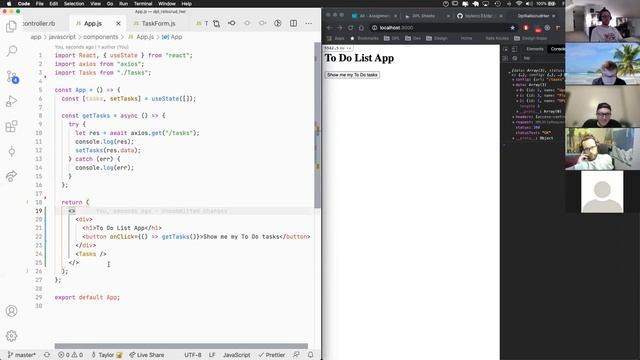Click the browser forward arrow
The width and height of the screenshot is (640, 360).
[x=340, y=28]
